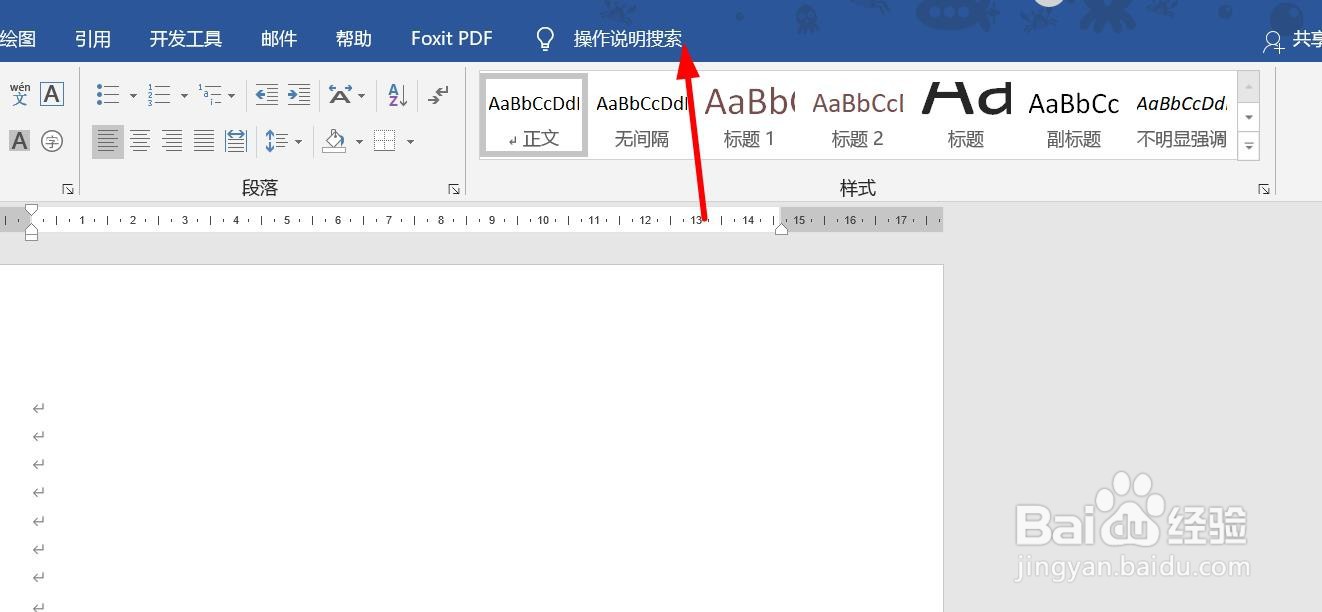Viewport: 1322px width, 612px height.
Task: Click the Asian layout icon
Action: [340, 95]
